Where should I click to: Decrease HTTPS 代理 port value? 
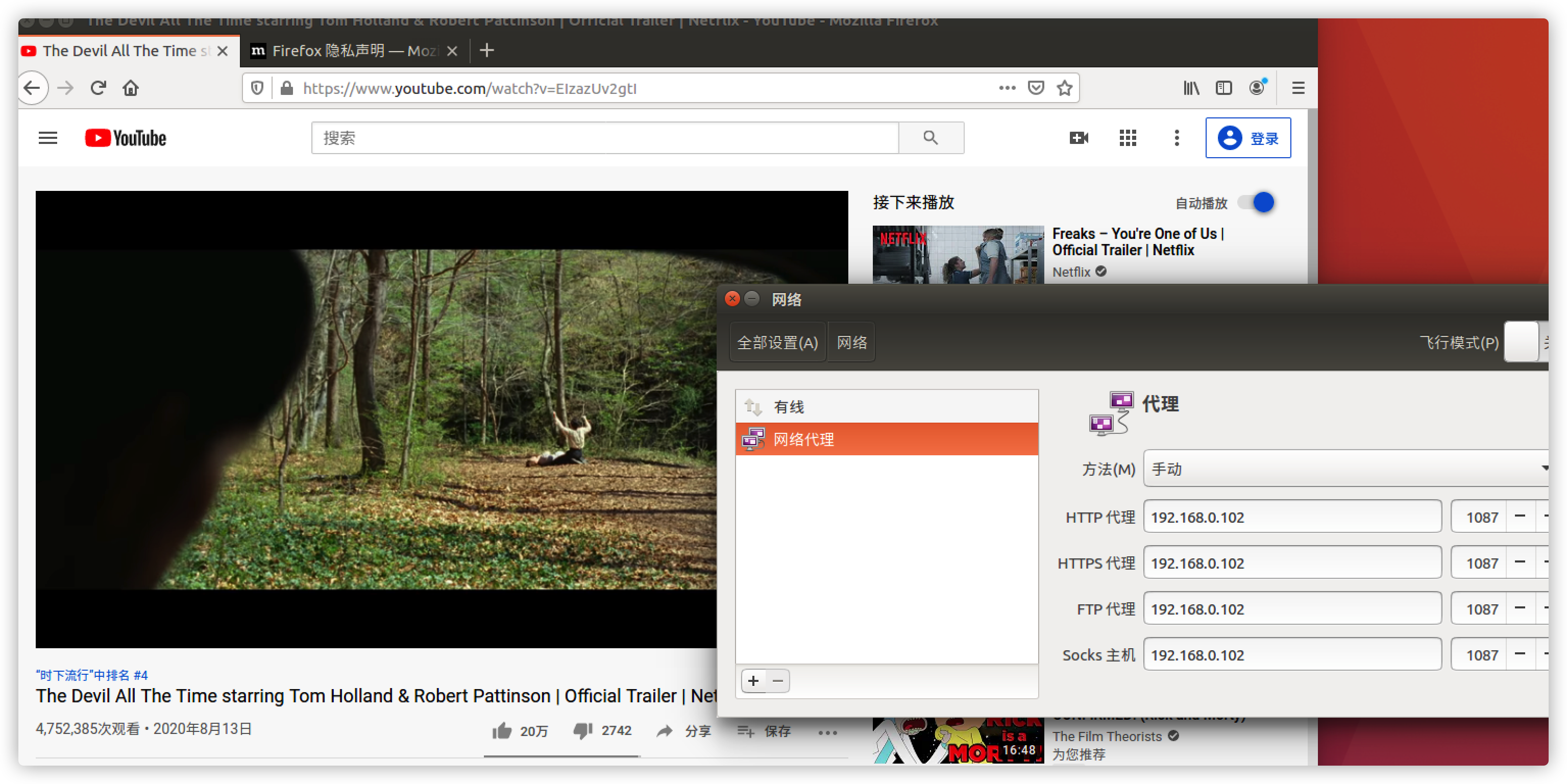click(1520, 562)
